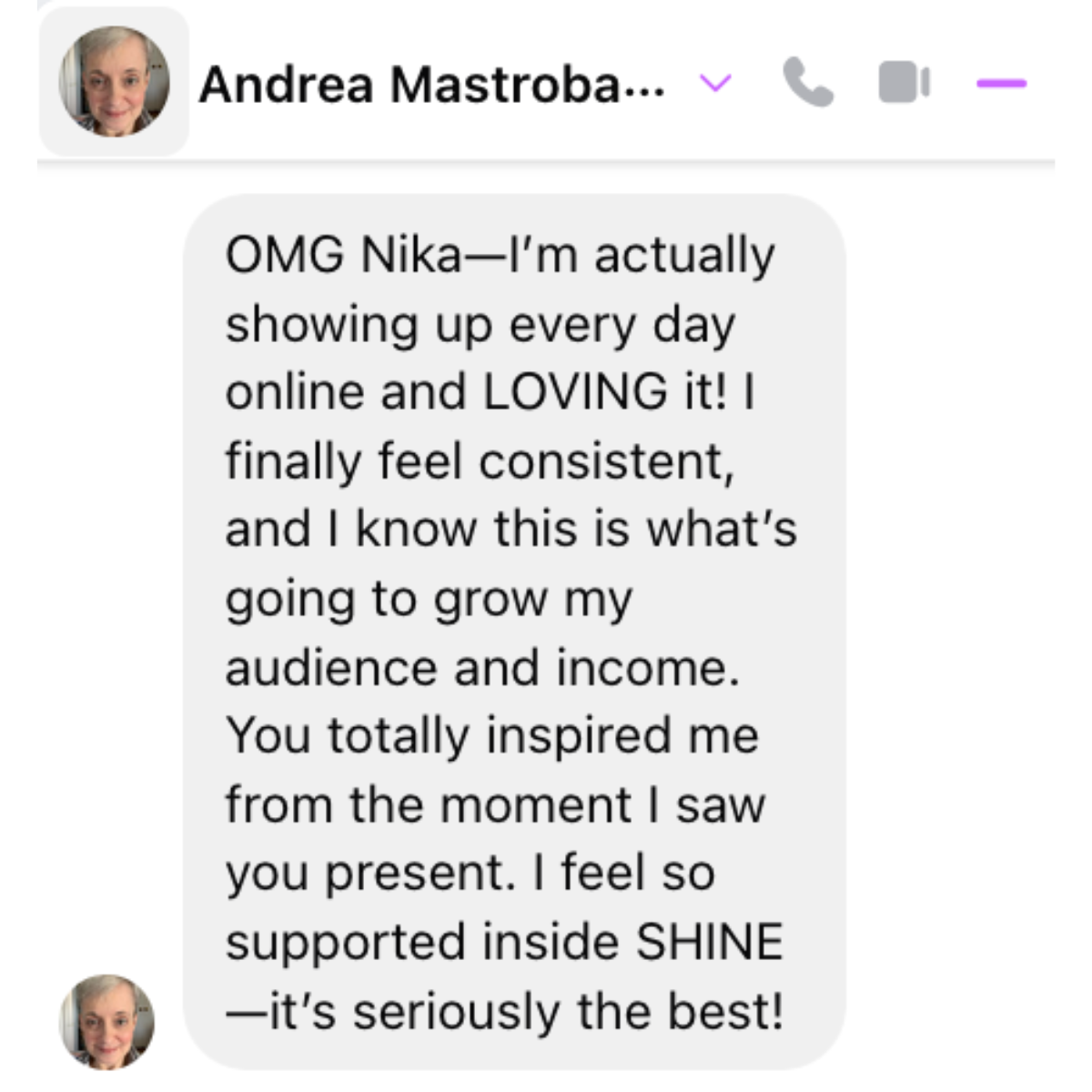1092x1092 pixels.
Task: Start a voice call with Andrea
Action: click(x=808, y=83)
